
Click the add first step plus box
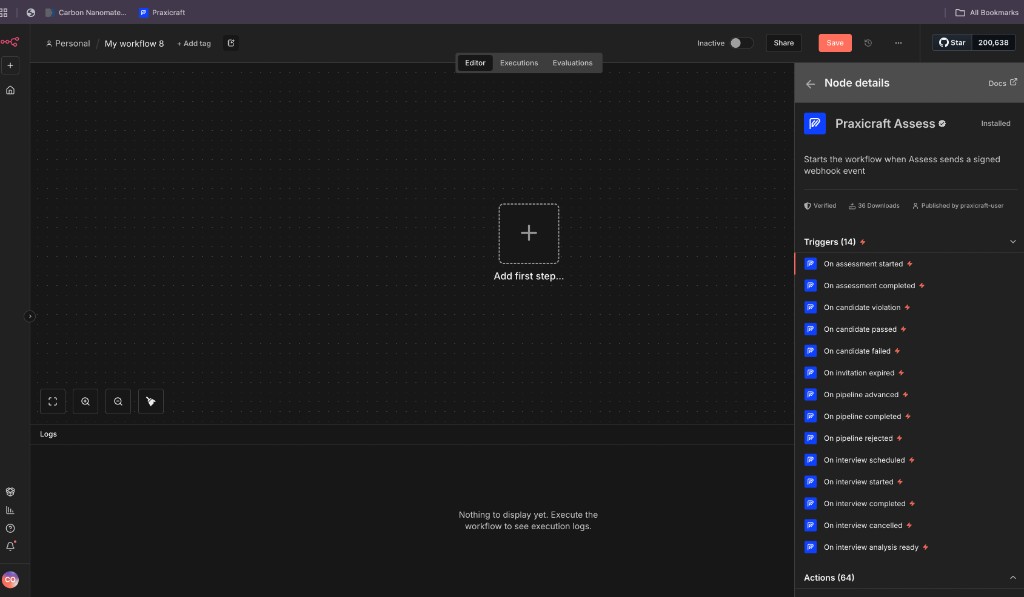528,233
